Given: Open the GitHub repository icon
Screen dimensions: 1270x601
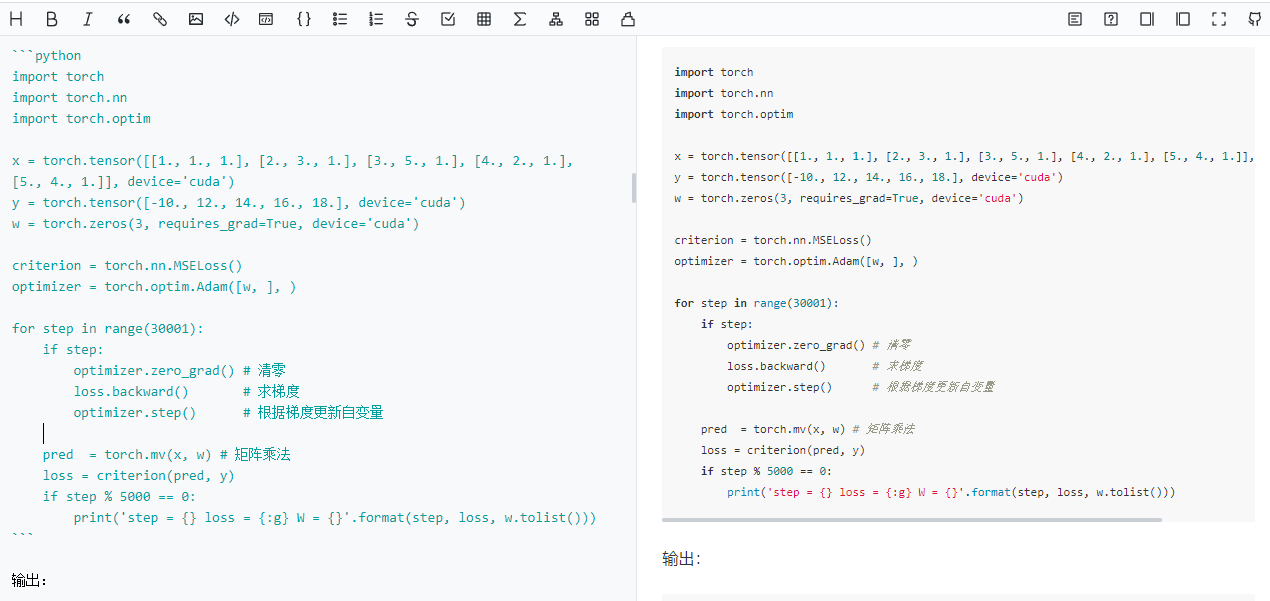Looking at the screenshot, I should (x=1255, y=19).
